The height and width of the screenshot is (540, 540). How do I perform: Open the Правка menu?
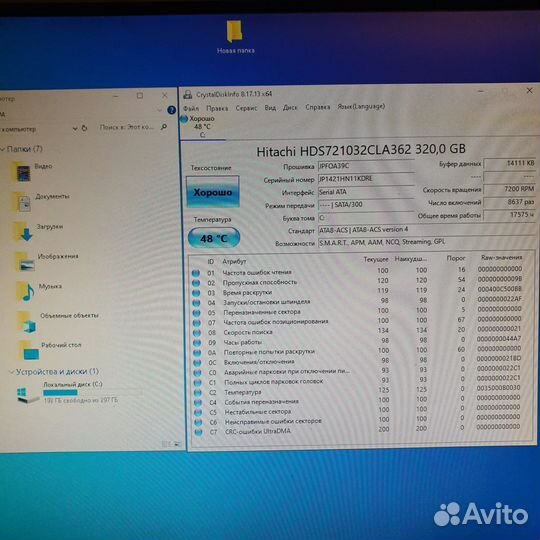(217, 108)
